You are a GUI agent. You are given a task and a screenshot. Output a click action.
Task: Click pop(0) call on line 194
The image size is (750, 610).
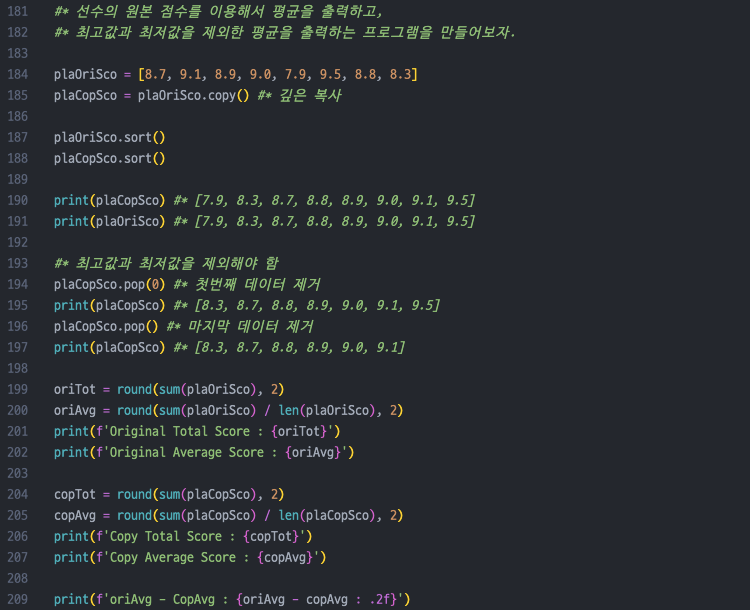pos(144,284)
